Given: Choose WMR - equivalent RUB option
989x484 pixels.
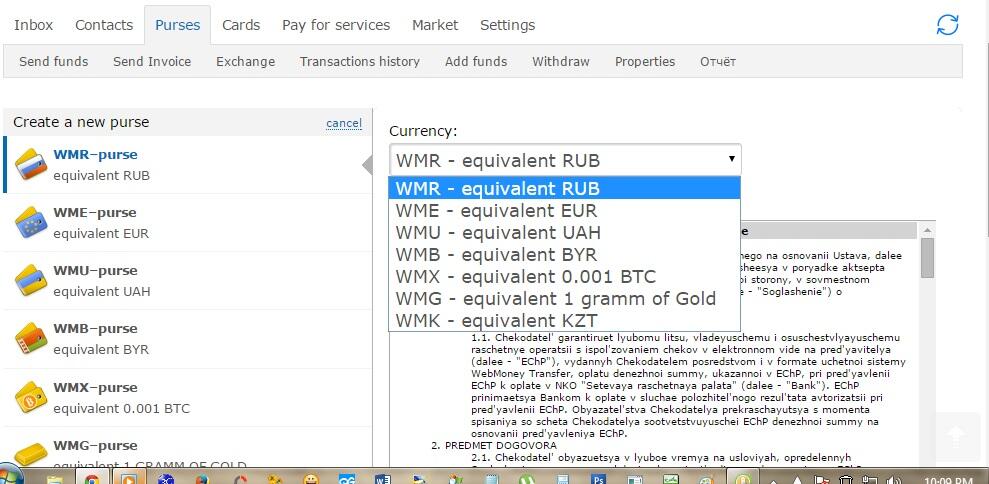Looking at the screenshot, I should click(x=565, y=188).
